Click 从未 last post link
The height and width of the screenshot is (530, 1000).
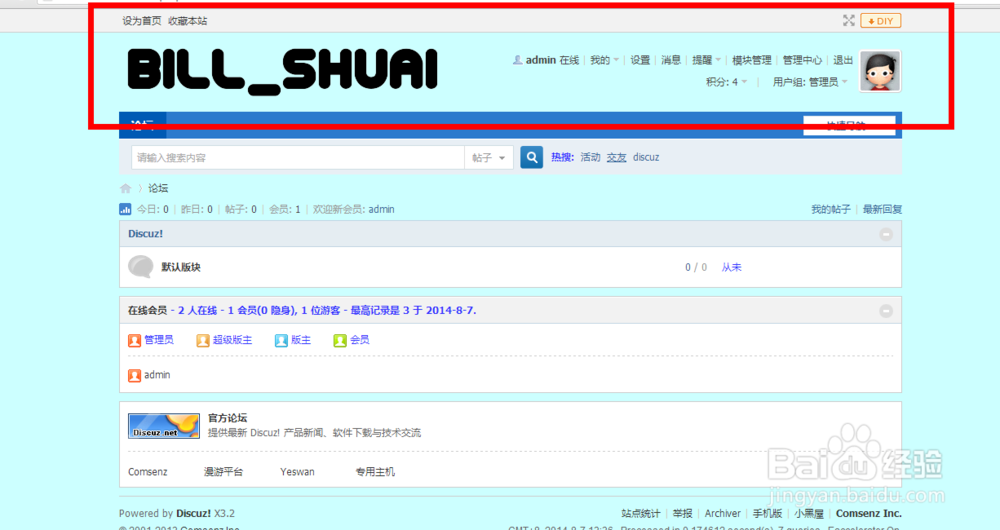[732, 267]
